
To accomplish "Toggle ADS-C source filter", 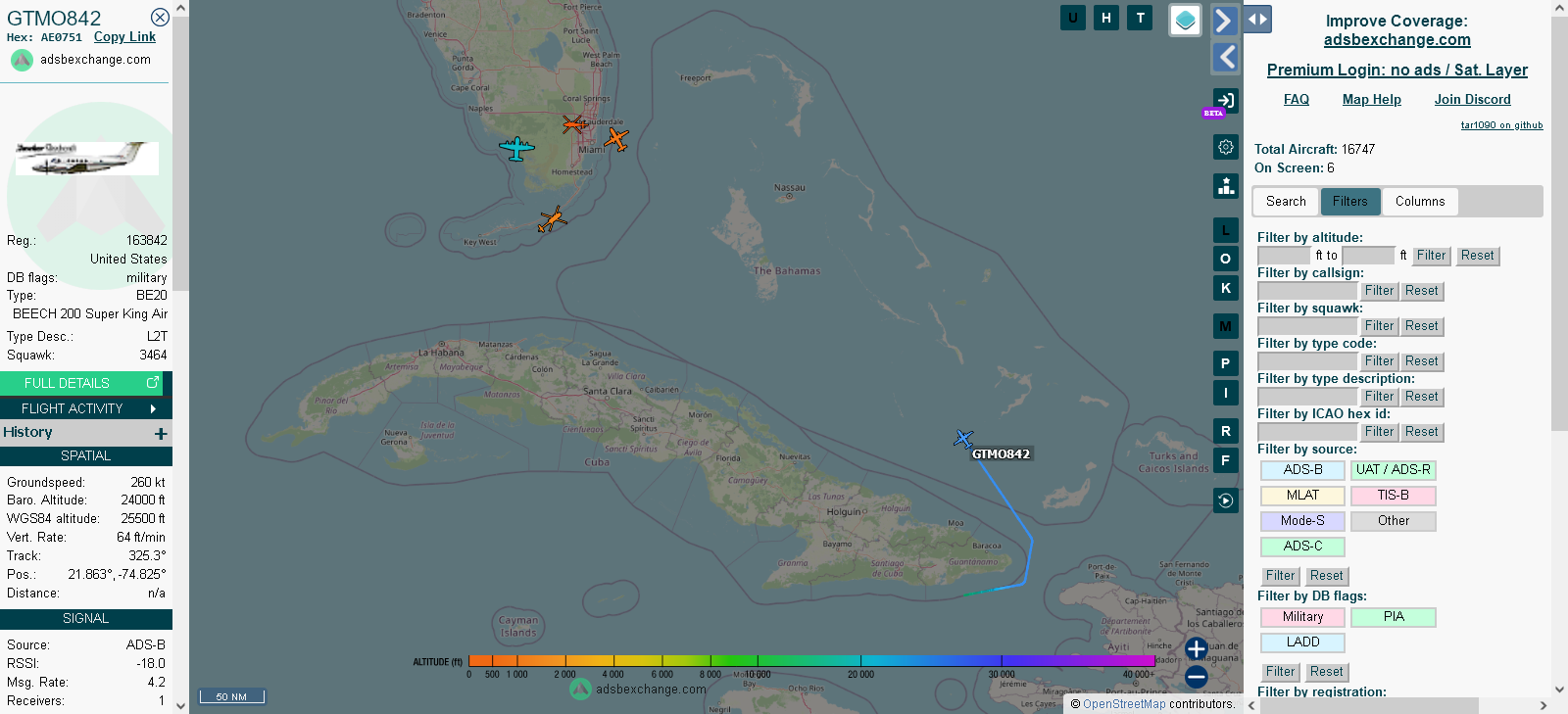I will click(1302, 547).
